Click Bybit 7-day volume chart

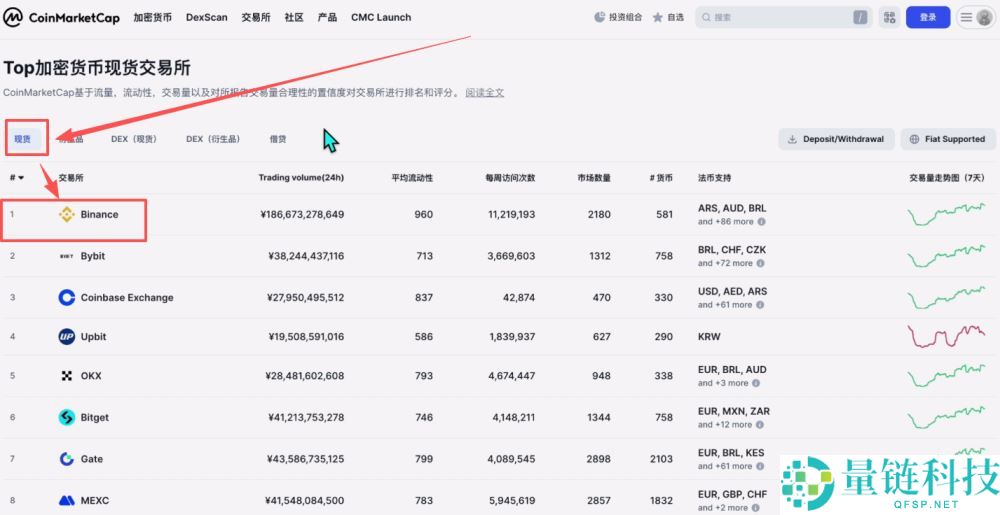[946, 256]
